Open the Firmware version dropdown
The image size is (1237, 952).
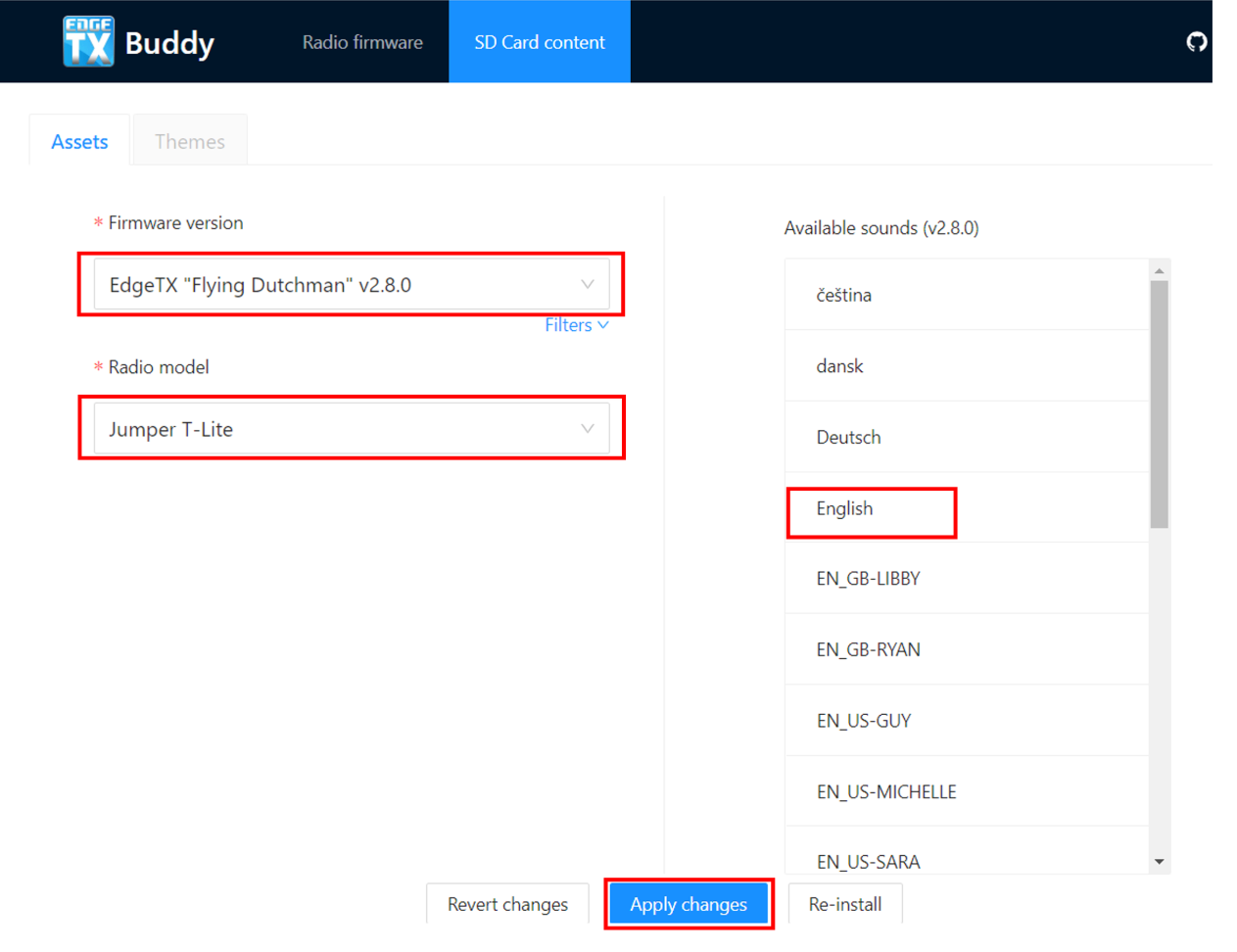point(352,285)
